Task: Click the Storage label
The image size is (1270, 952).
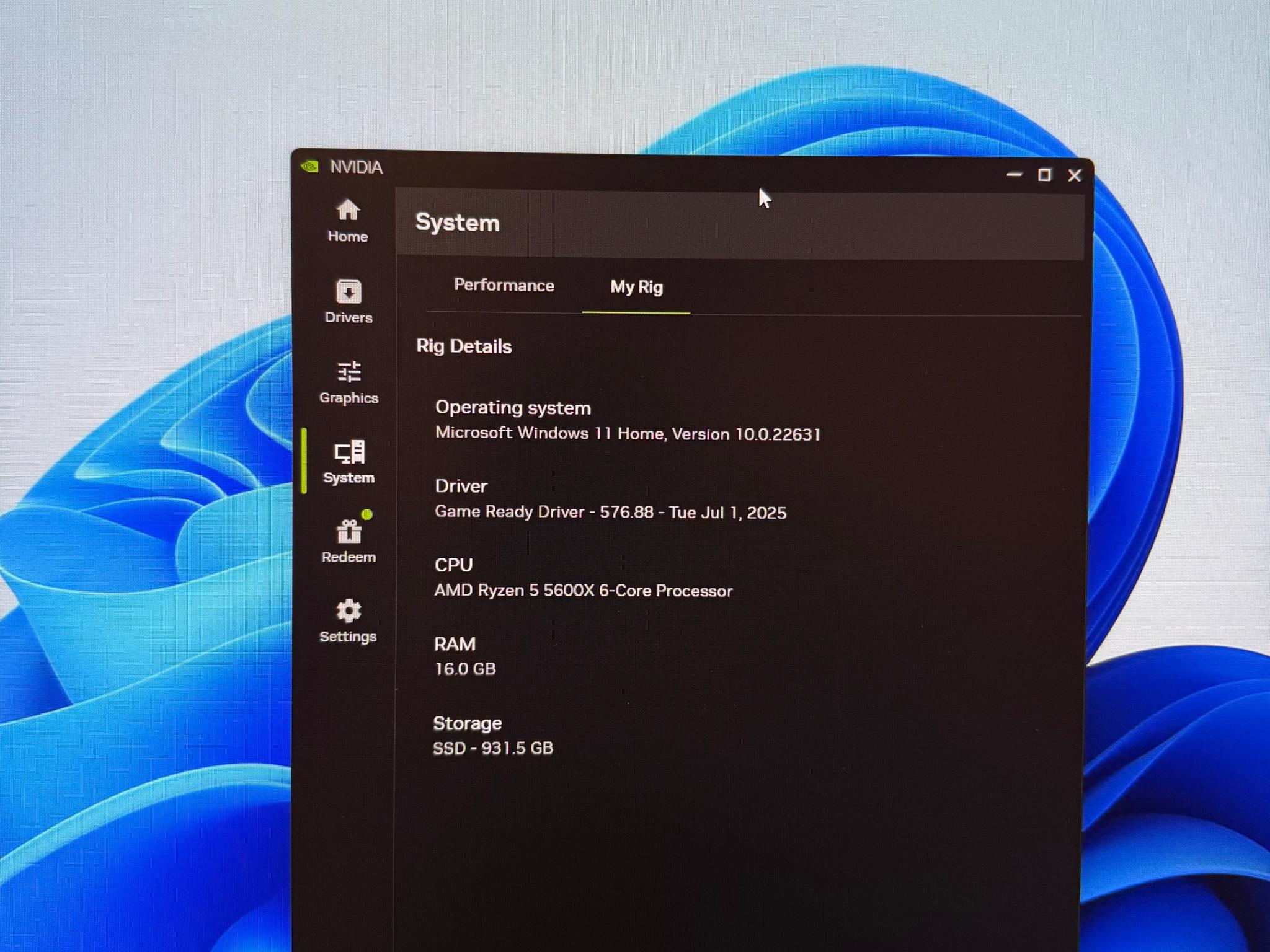Action: pos(467,723)
